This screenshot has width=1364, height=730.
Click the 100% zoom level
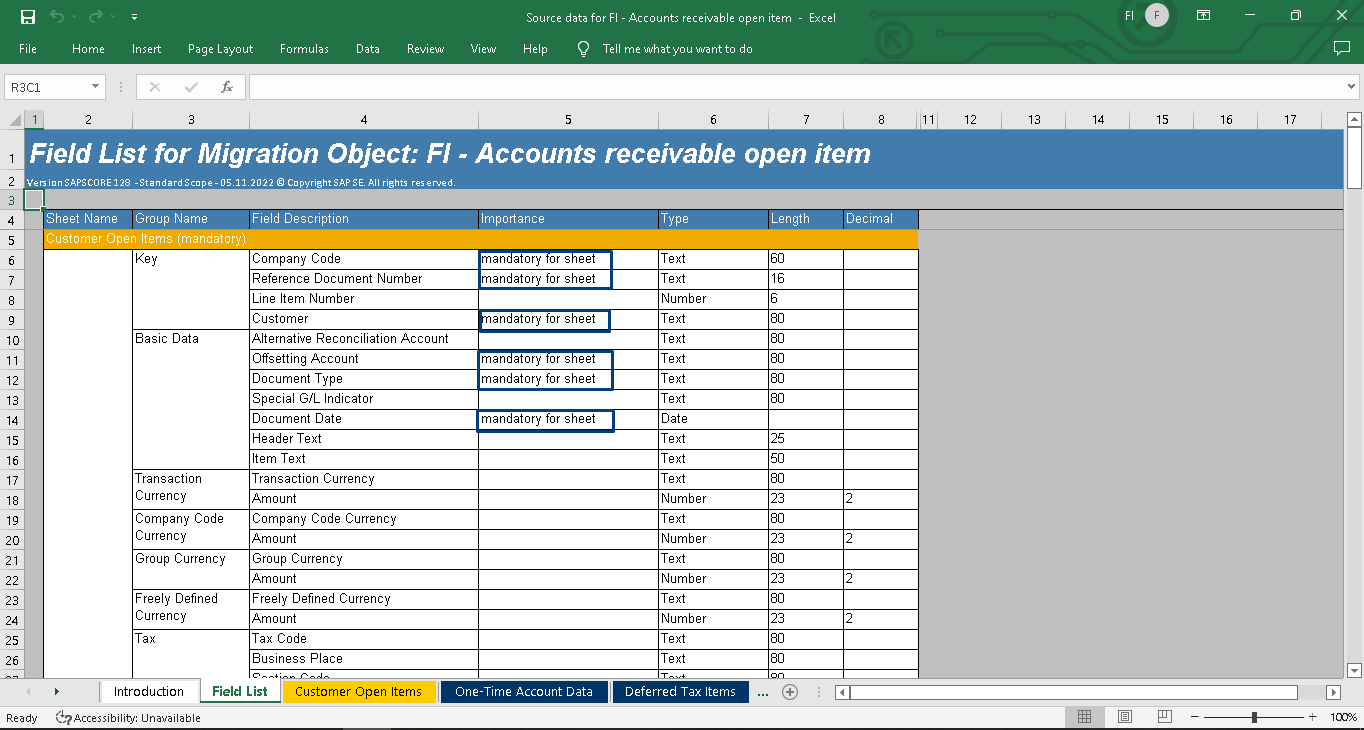(1343, 717)
